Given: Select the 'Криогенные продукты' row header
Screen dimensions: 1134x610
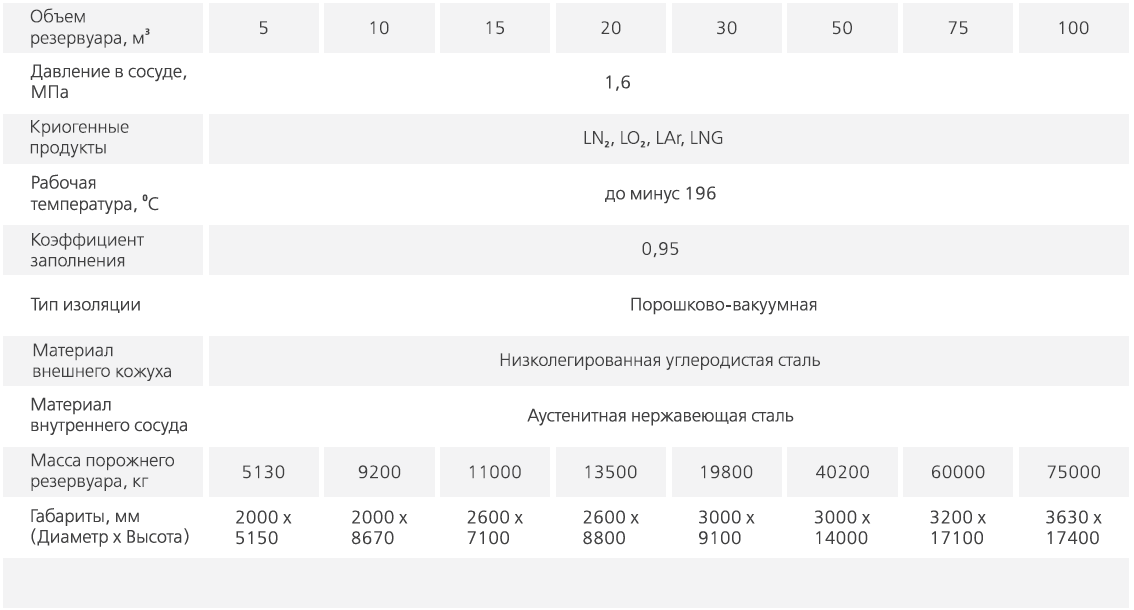Looking at the screenshot, I should point(103,138).
